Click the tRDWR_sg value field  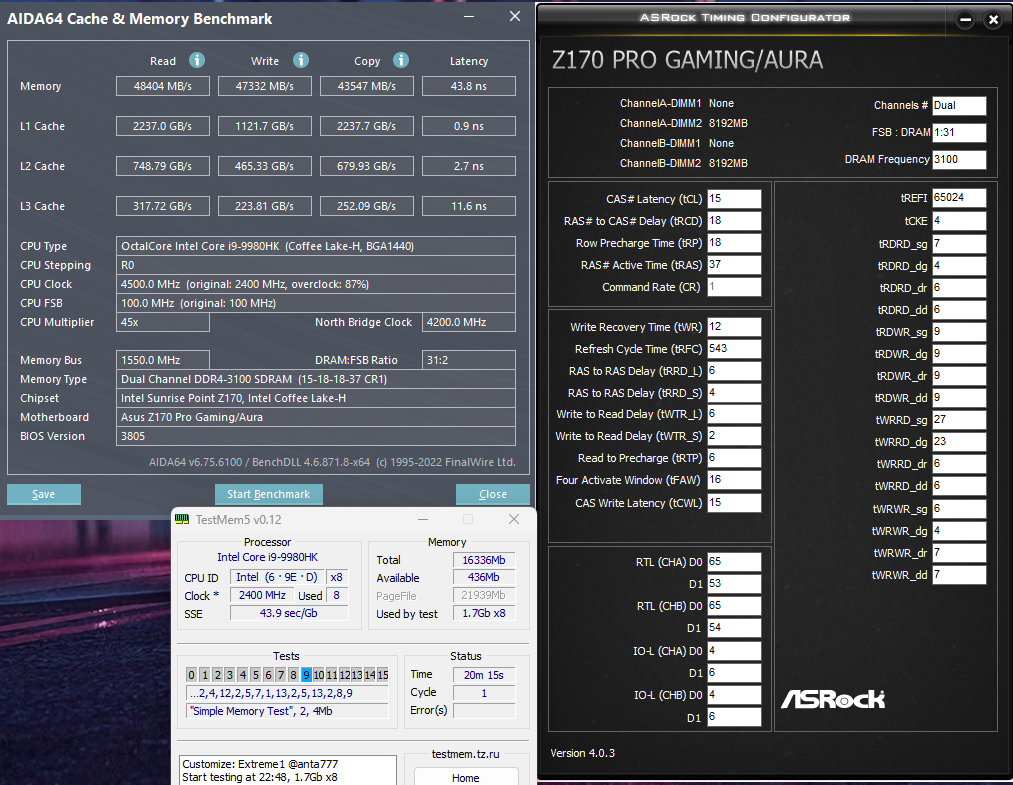959,332
